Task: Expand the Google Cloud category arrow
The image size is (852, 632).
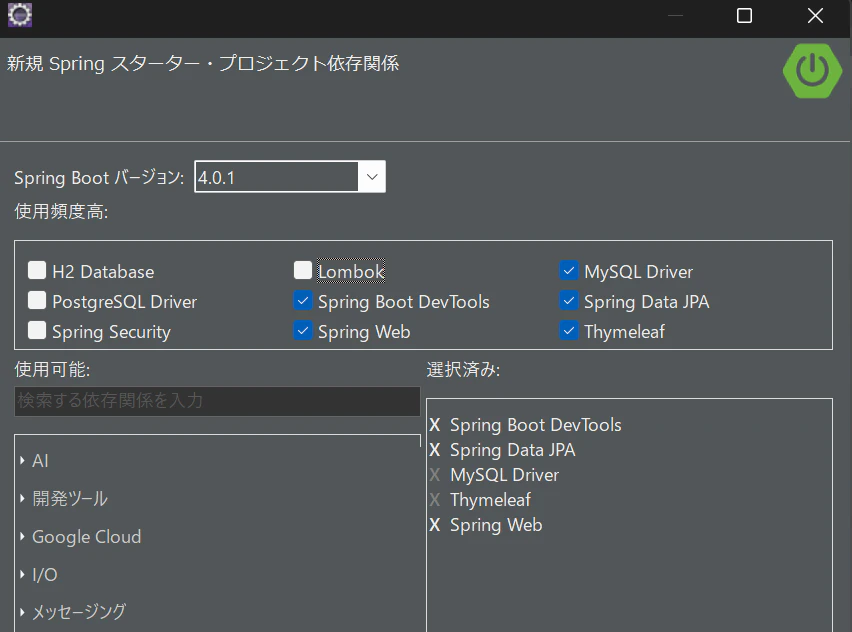Action: (x=22, y=536)
